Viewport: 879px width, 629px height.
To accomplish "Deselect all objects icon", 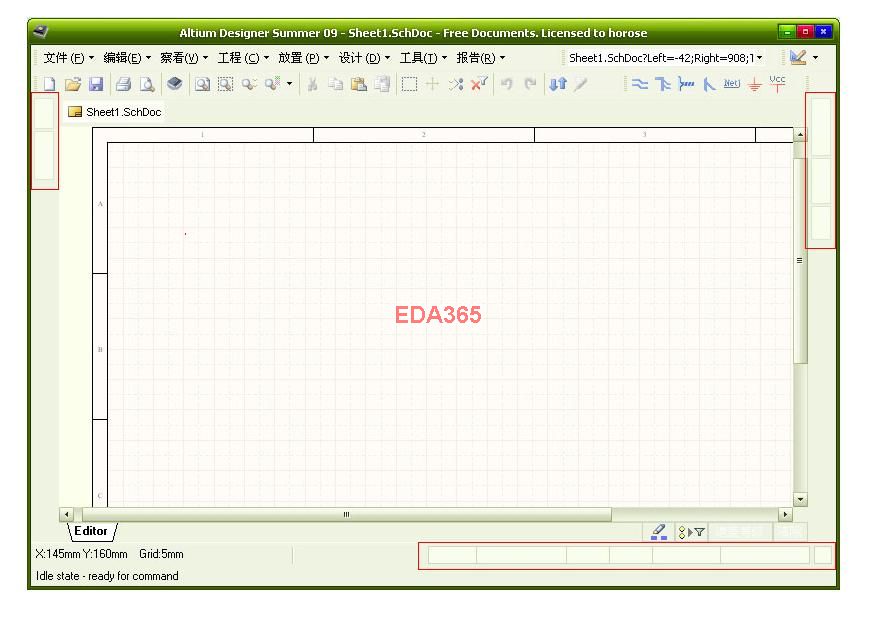I will [x=456, y=84].
